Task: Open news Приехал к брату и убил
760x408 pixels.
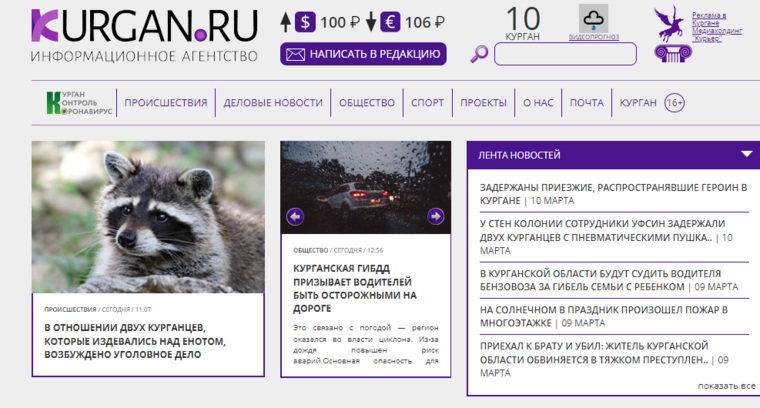Action: tap(604, 360)
